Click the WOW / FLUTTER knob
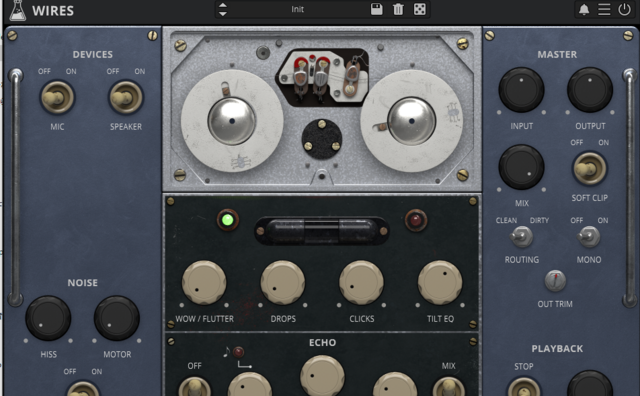This screenshot has height=396, width=640. [204, 283]
